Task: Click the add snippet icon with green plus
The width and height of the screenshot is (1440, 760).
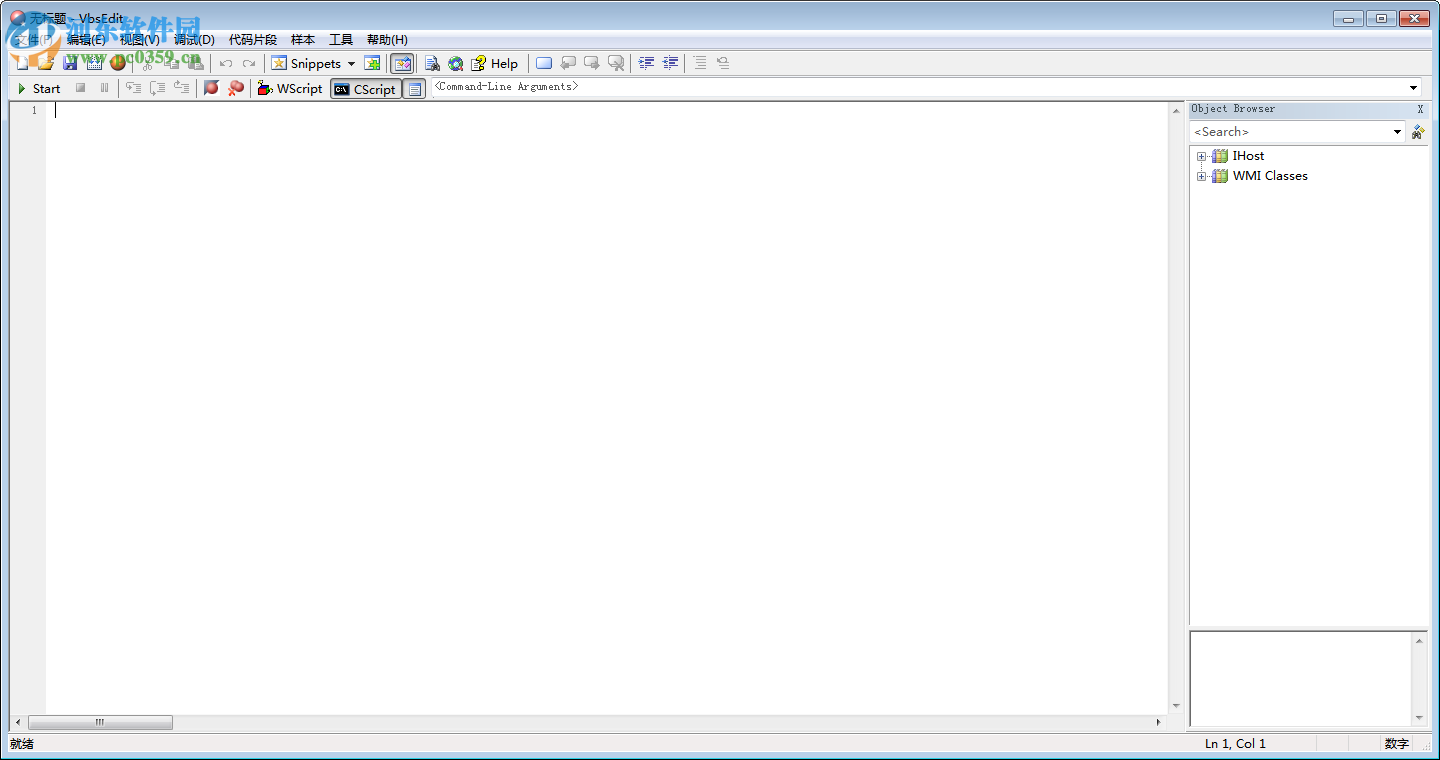Action: point(372,63)
